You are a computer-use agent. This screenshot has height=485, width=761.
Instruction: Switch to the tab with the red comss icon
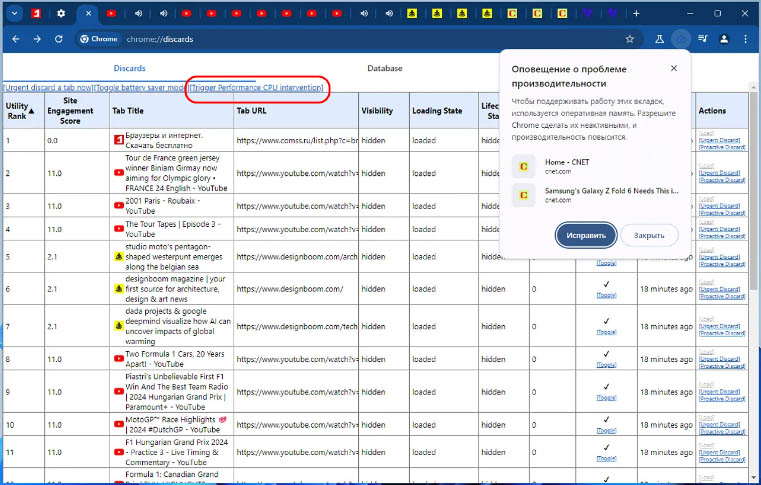coord(35,14)
